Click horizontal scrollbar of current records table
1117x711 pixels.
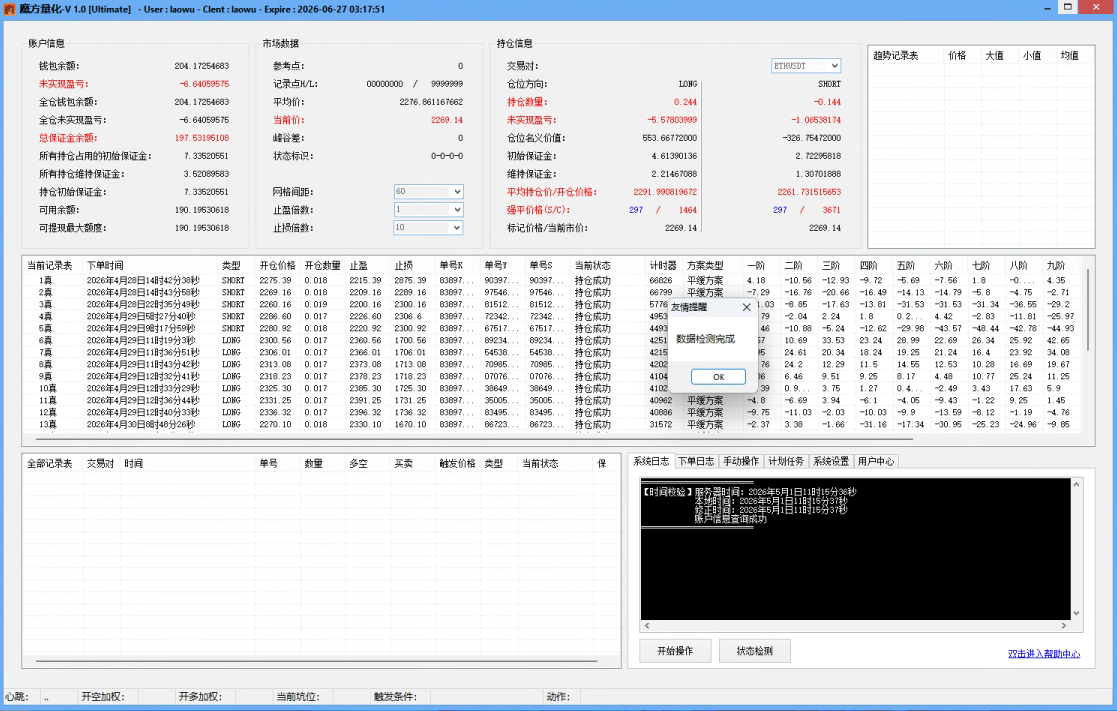[474, 440]
